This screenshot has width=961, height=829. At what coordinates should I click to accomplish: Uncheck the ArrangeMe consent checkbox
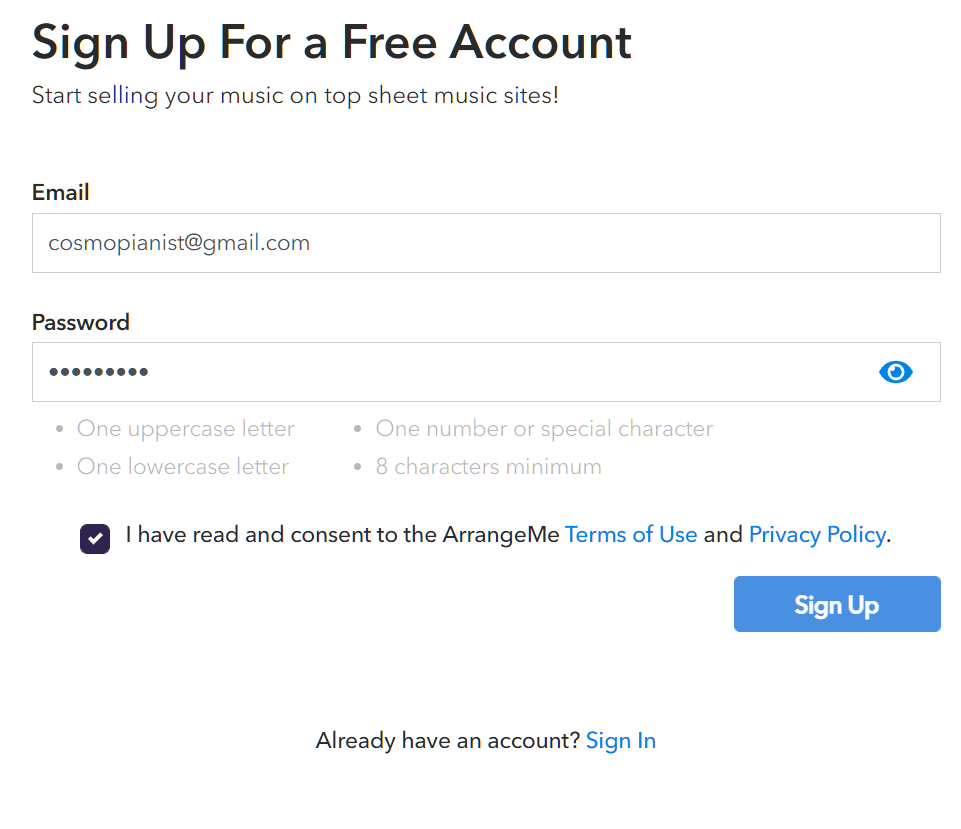tap(95, 538)
